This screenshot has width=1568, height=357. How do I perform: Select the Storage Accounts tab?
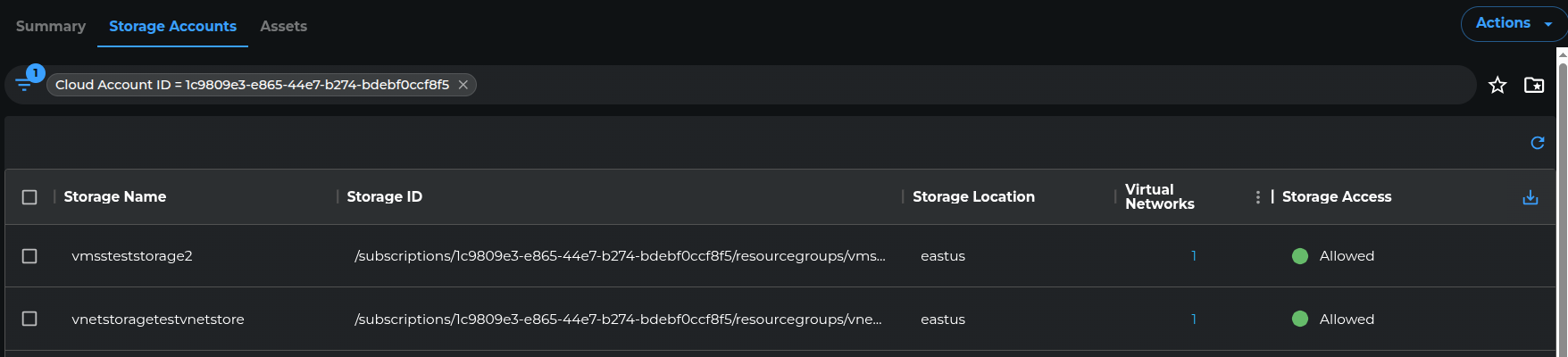[x=172, y=27]
